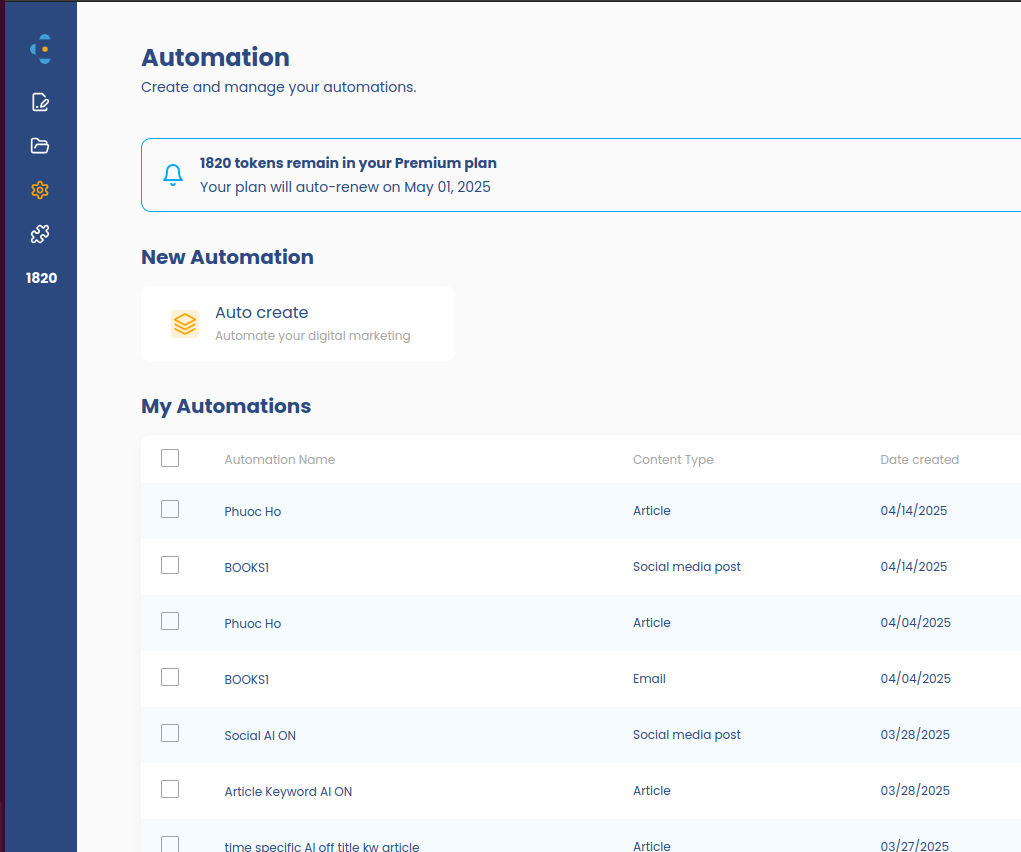Click the Automation Name column header
The height and width of the screenshot is (852, 1021).
pos(279,460)
